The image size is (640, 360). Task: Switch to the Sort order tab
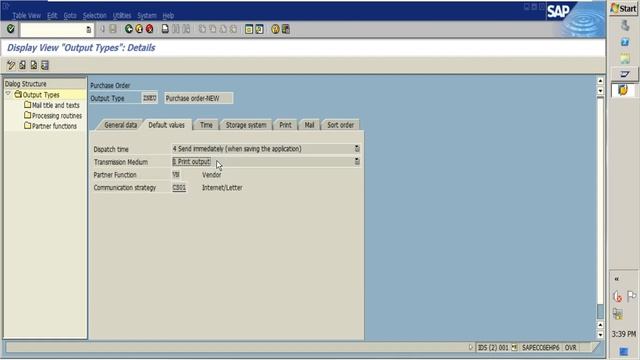point(340,125)
